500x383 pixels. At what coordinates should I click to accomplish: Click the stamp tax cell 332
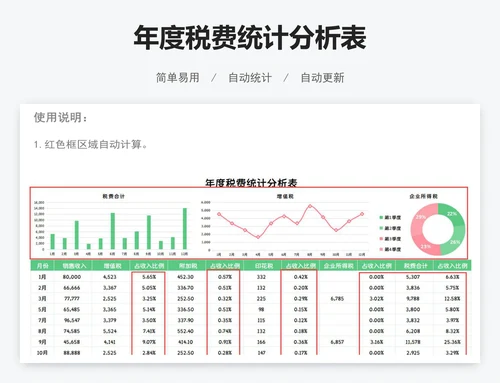[261, 277]
